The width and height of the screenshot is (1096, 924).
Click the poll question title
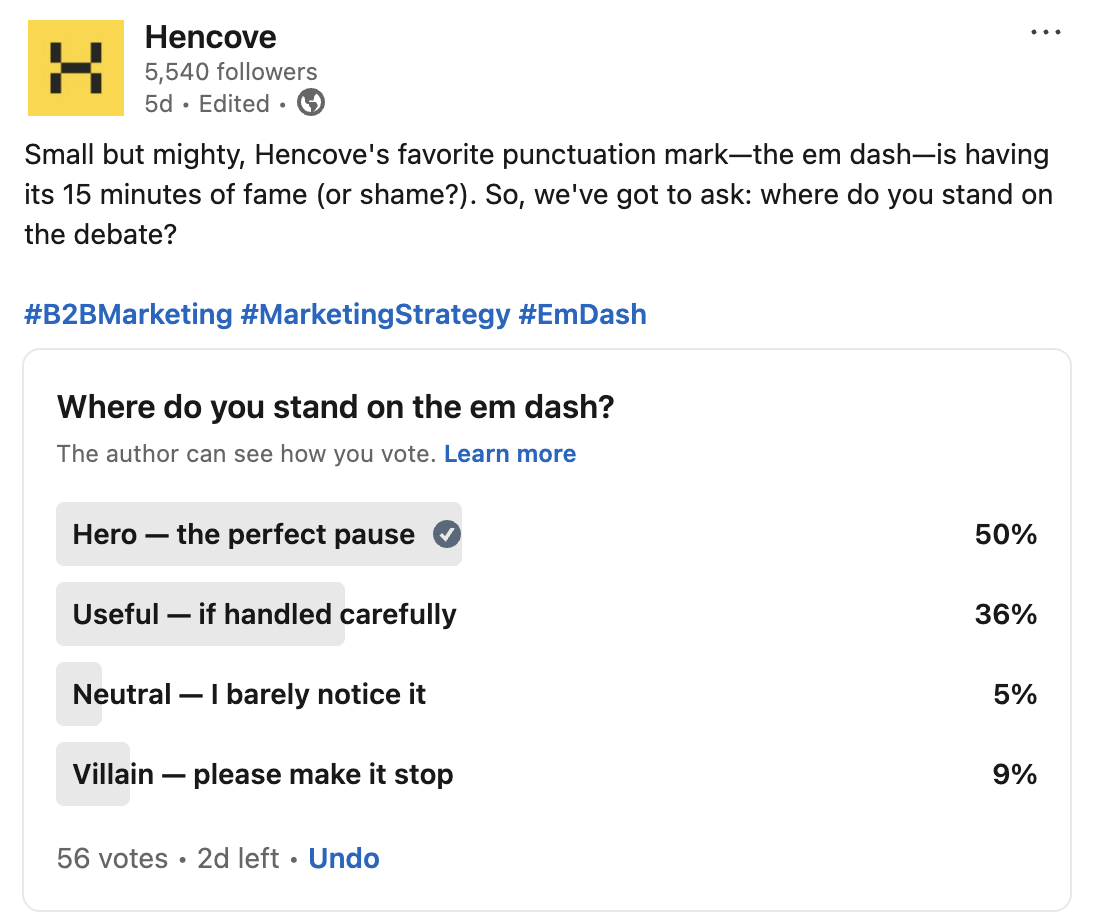(x=335, y=407)
